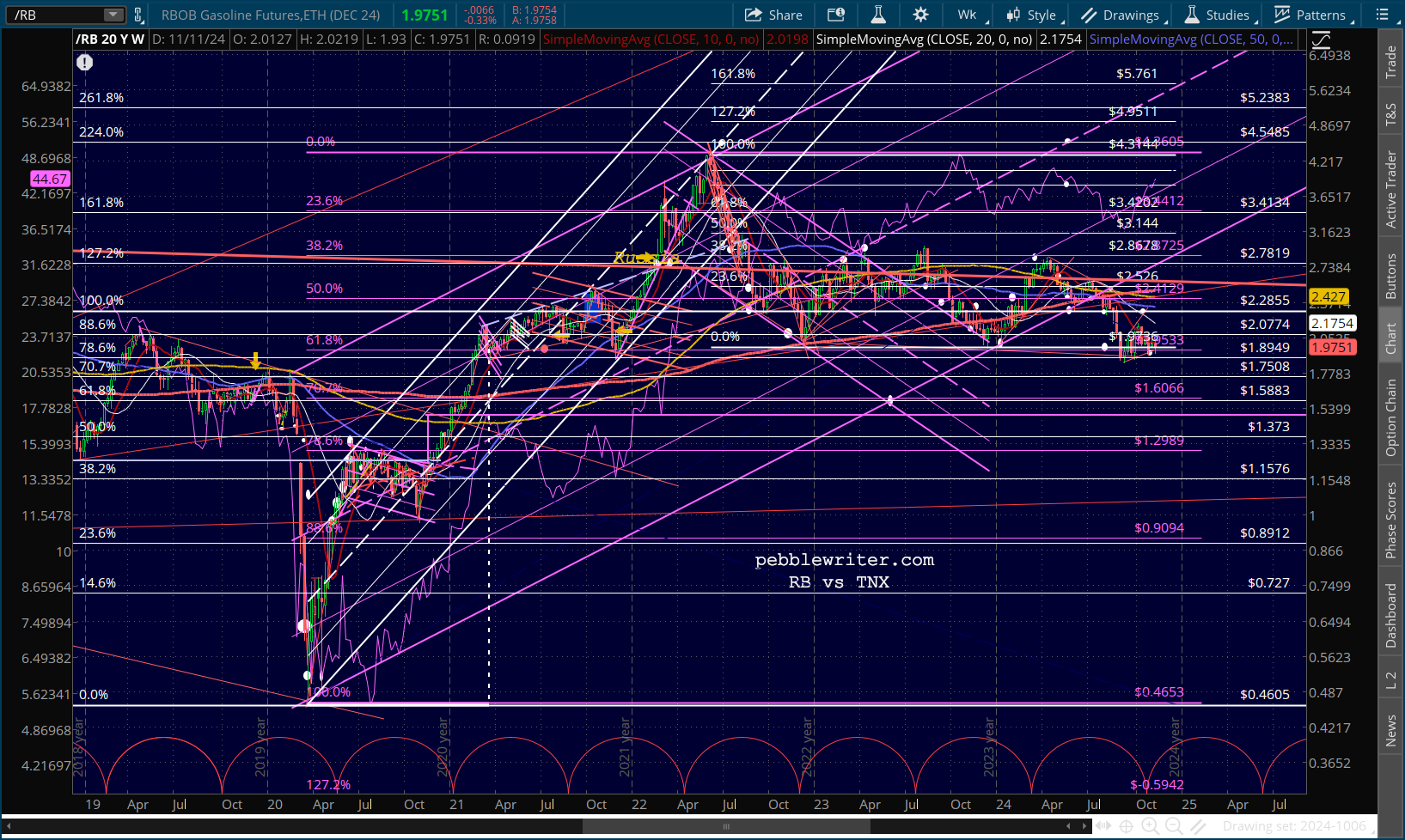
Task: Click the flask (thinkLog) icon
Action: (877, 15)
